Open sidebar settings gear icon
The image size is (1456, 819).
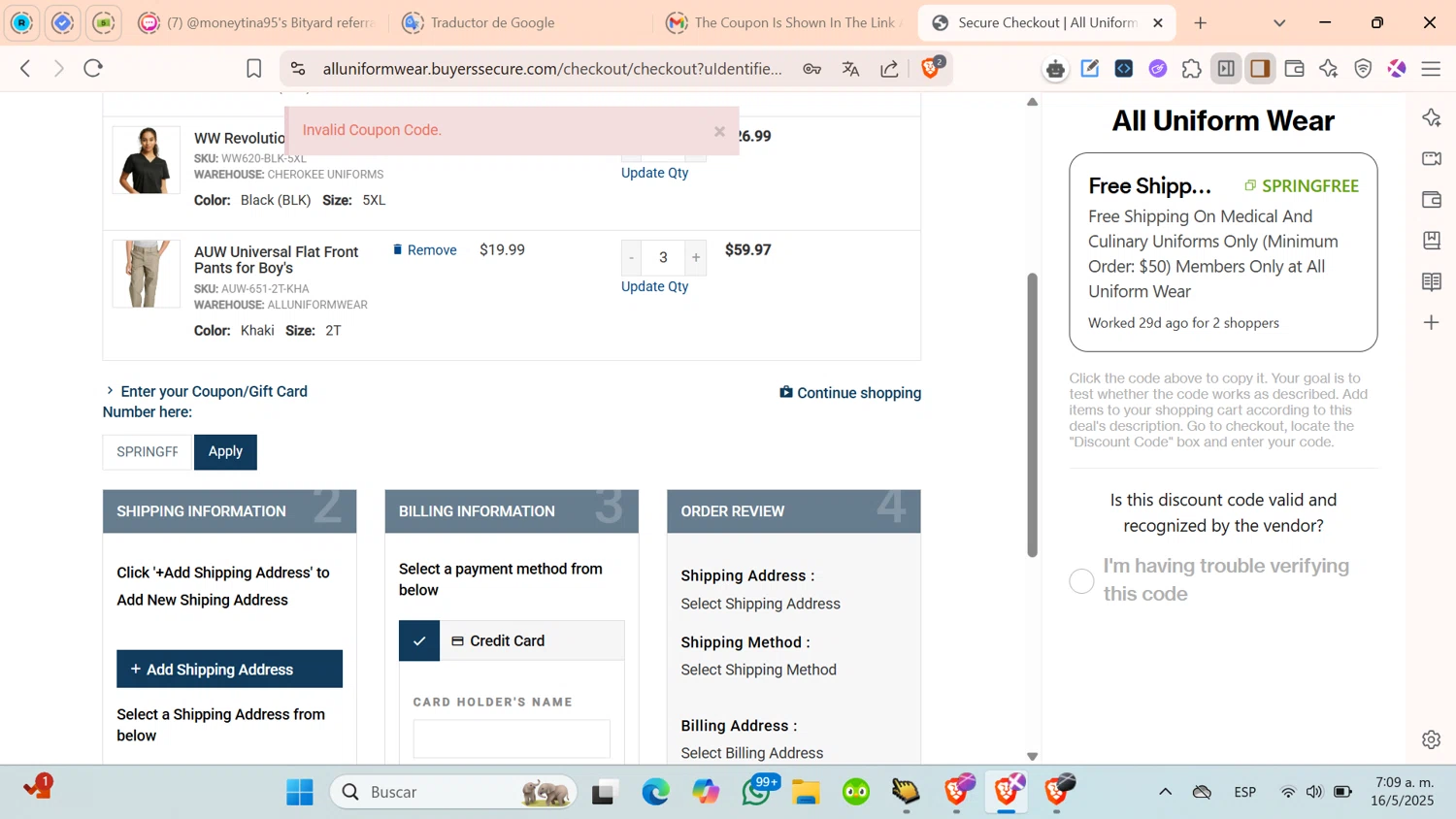tap(1432, 739)
